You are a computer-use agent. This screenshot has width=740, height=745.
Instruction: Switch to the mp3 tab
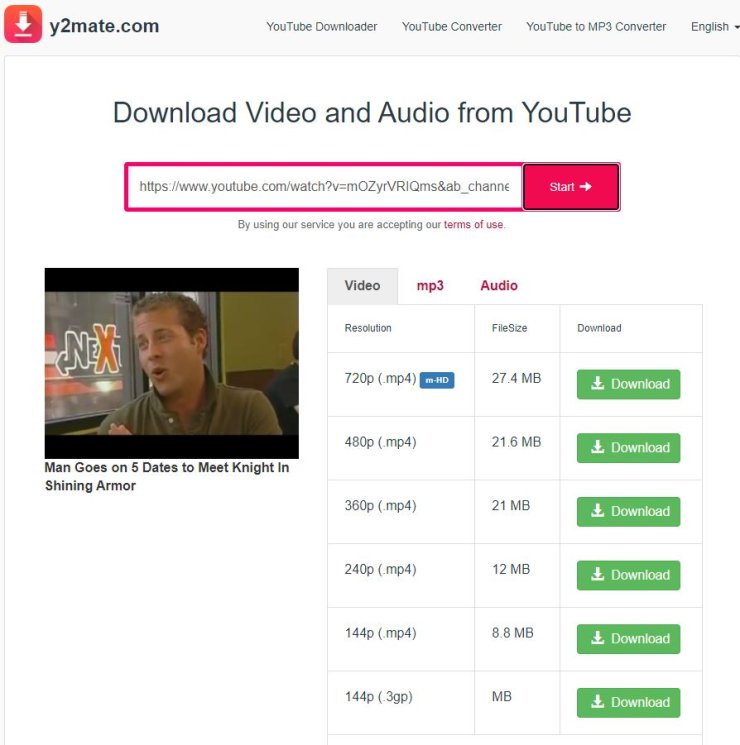tap(430, 286)
